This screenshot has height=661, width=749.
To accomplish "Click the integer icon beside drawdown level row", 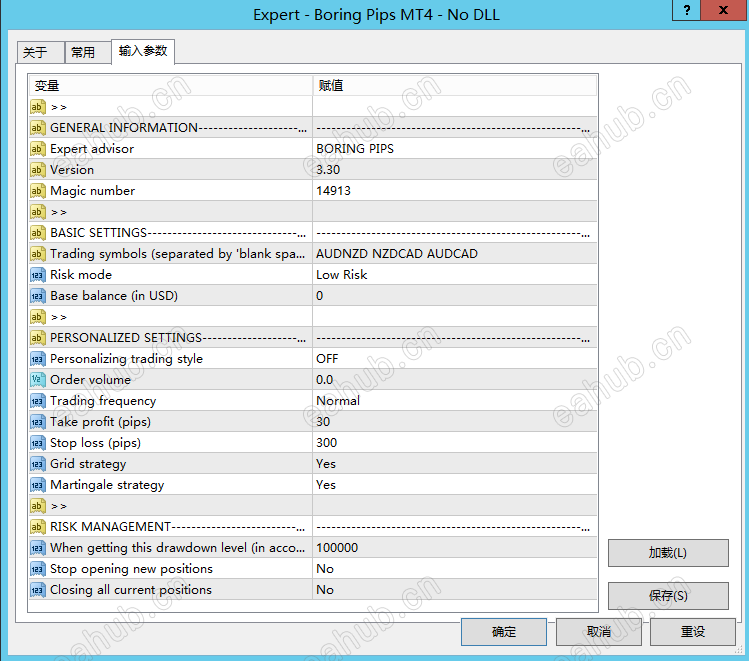I will click(x=38, y=548).
